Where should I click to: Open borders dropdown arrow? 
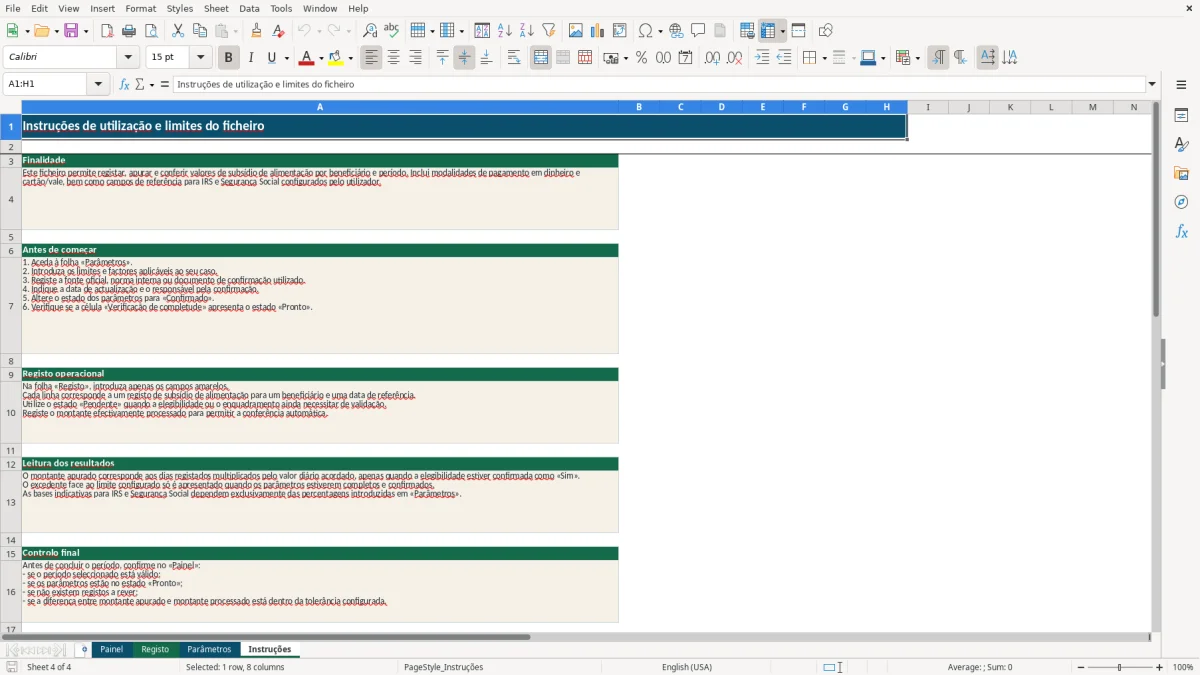[x=824, y=58]
